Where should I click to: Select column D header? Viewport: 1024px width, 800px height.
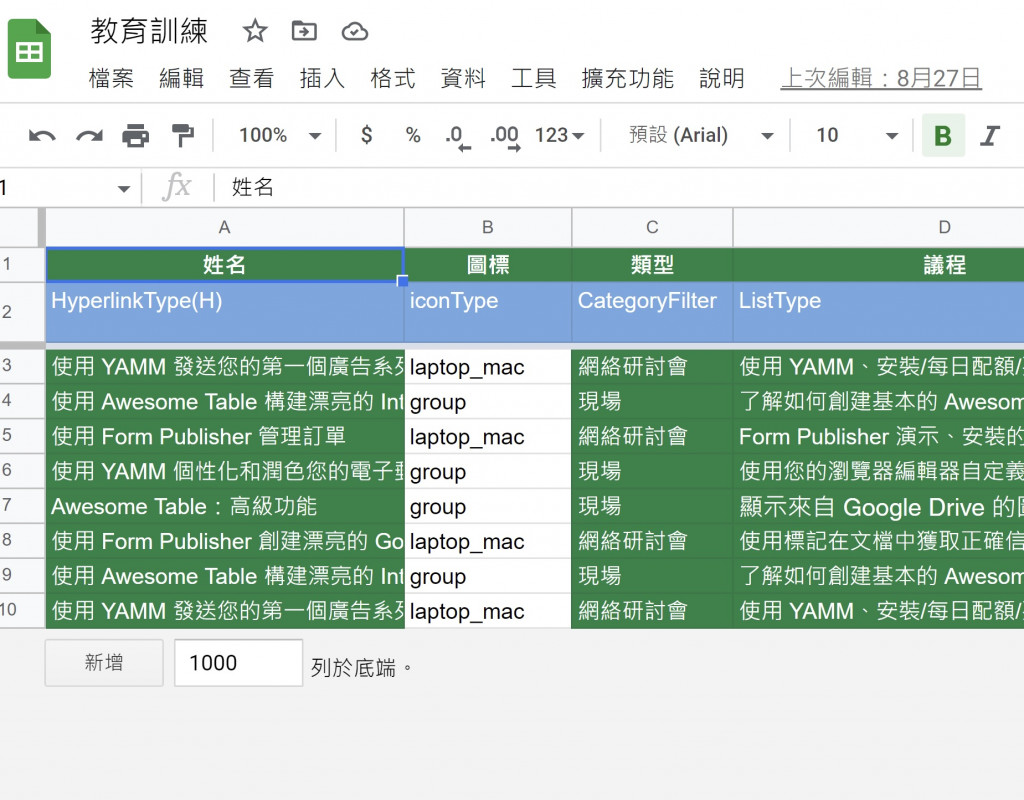pos(878,227)
